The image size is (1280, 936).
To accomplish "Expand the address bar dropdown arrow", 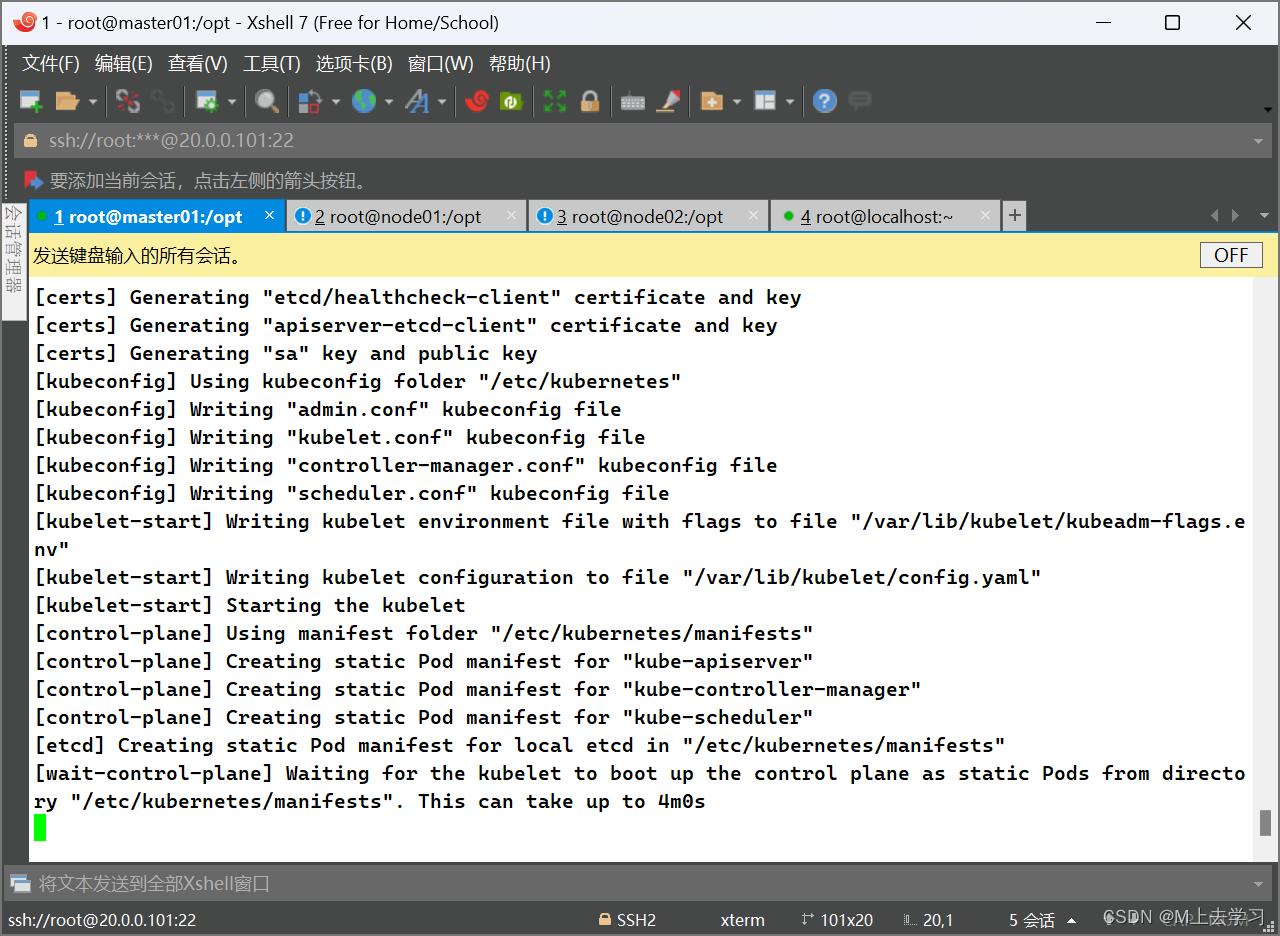I will [x=1259, y=141].
